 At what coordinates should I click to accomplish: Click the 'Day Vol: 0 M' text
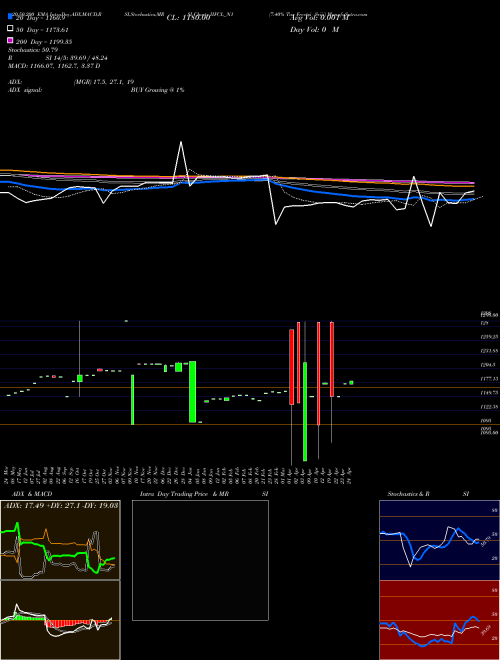[314, 29]
